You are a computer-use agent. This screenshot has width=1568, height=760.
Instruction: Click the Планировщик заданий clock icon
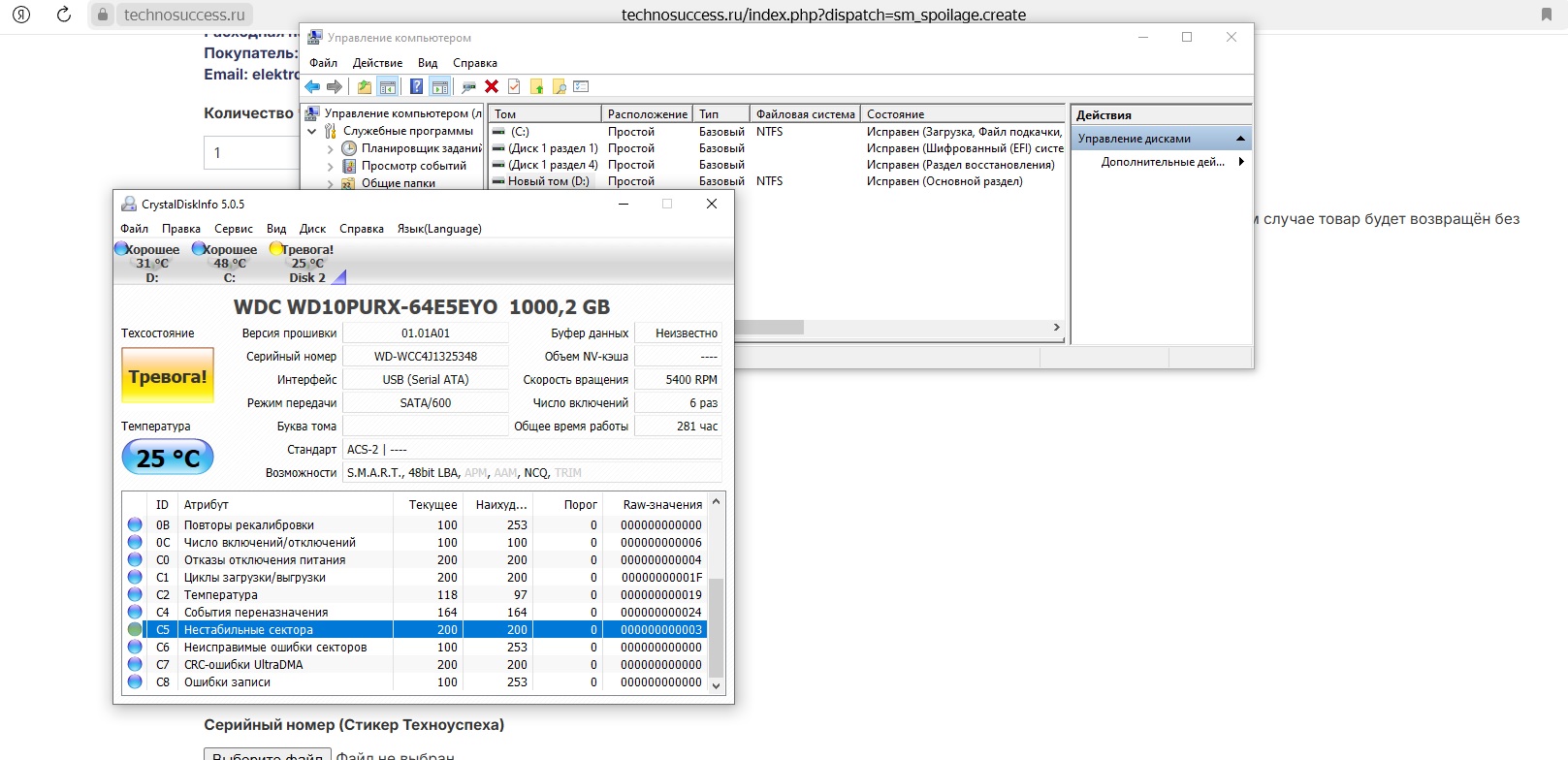349,148
